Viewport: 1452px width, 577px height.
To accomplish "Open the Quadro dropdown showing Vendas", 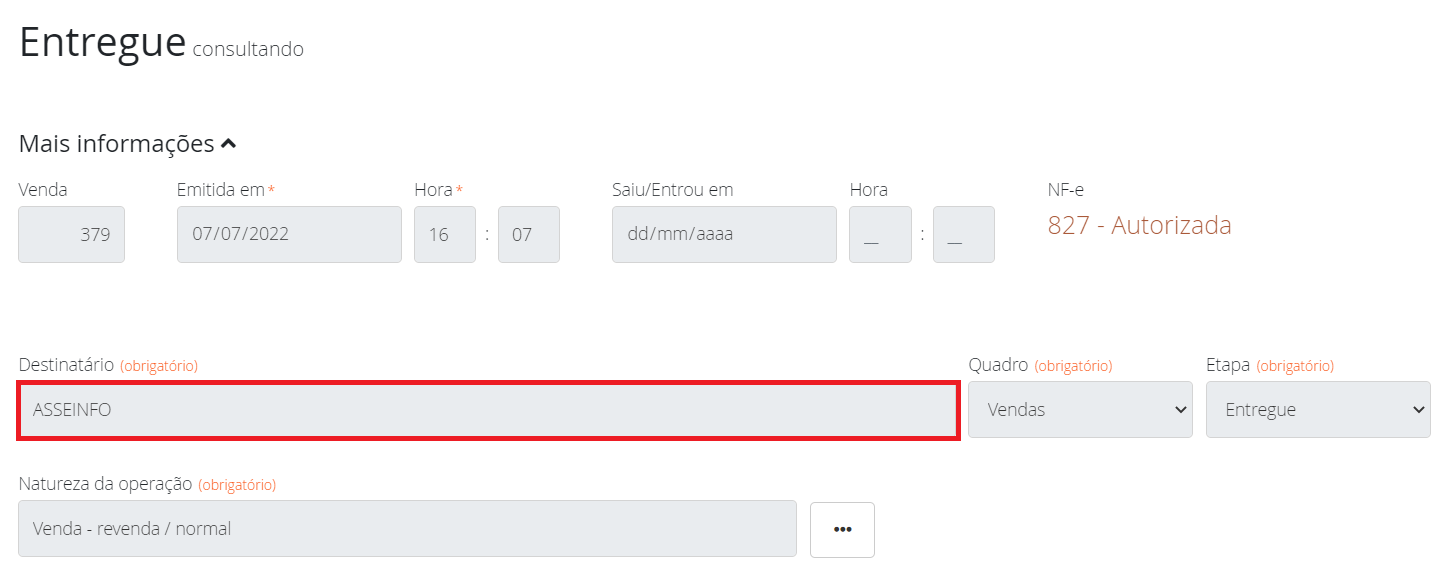I will (x=1080, y=409).
